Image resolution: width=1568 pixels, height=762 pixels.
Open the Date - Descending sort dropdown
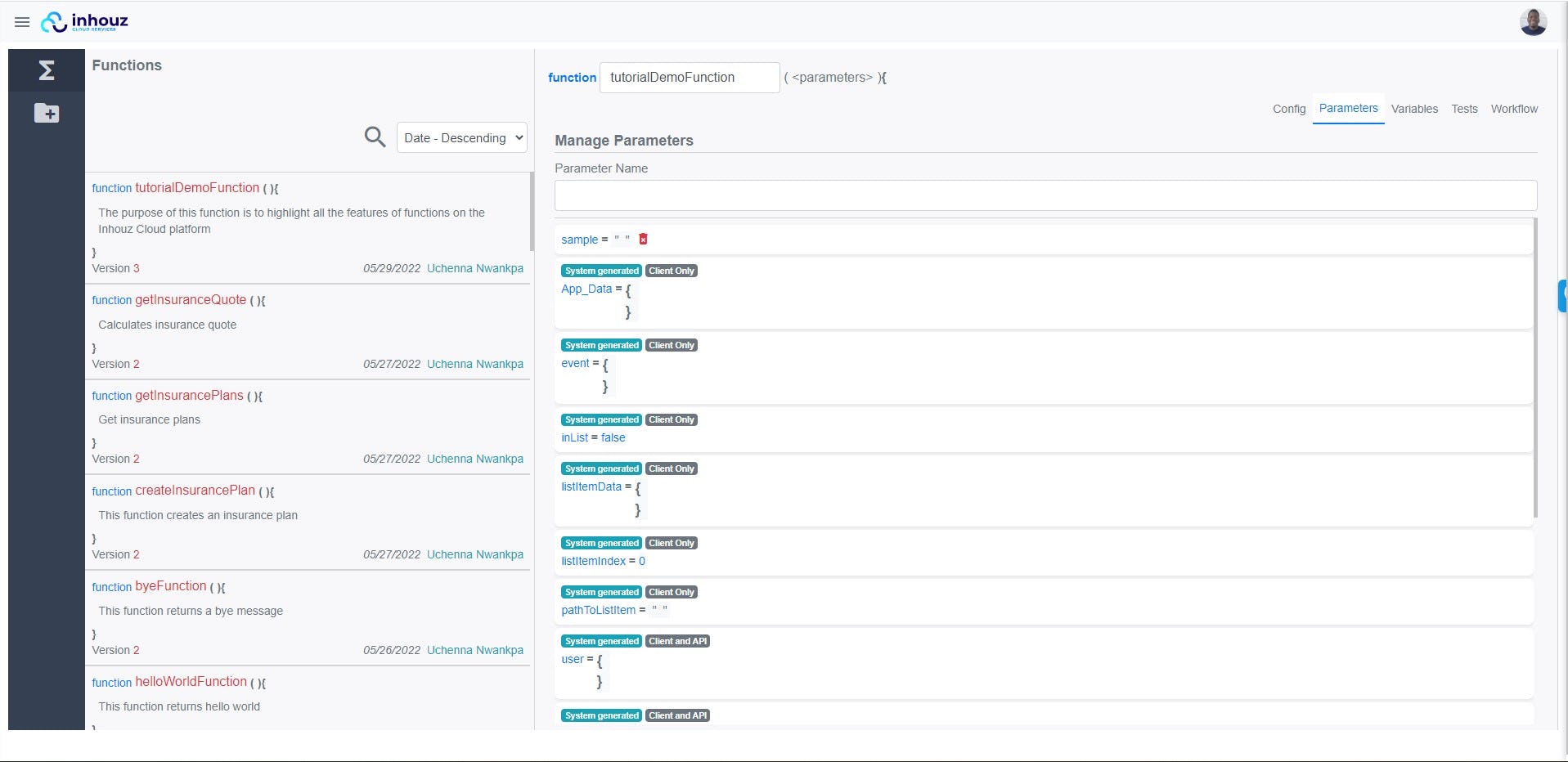461,137
